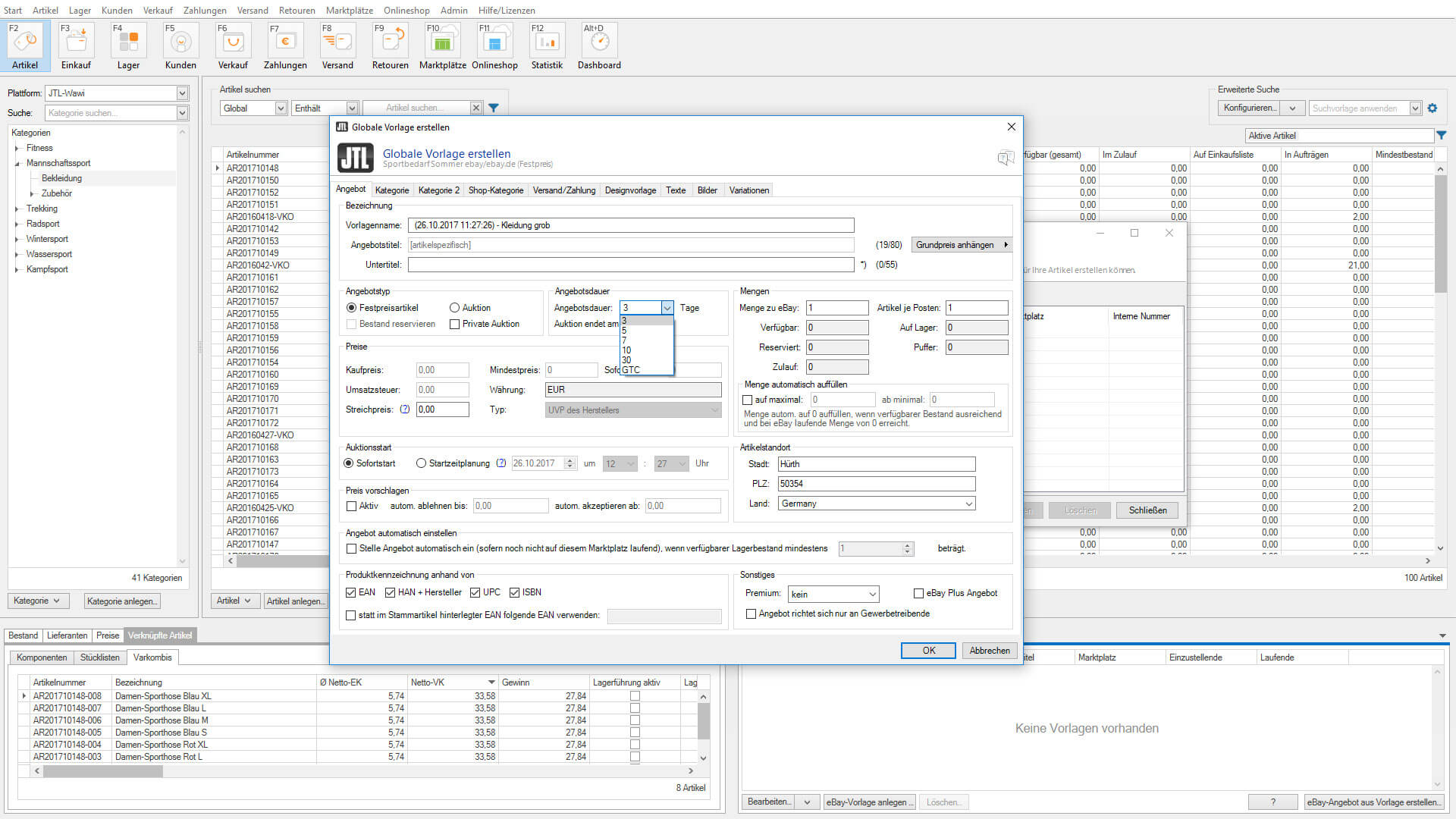1456x819 pixels.
Task: Switch to the Versand/Zahlung tab
Action: click(563, 190)
